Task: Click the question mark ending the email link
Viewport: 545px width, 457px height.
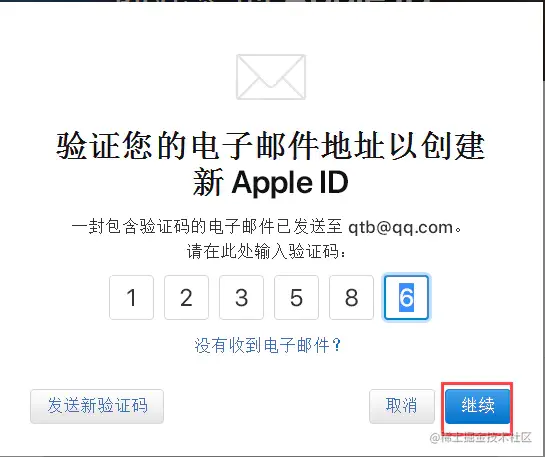Action: [336, 345]
